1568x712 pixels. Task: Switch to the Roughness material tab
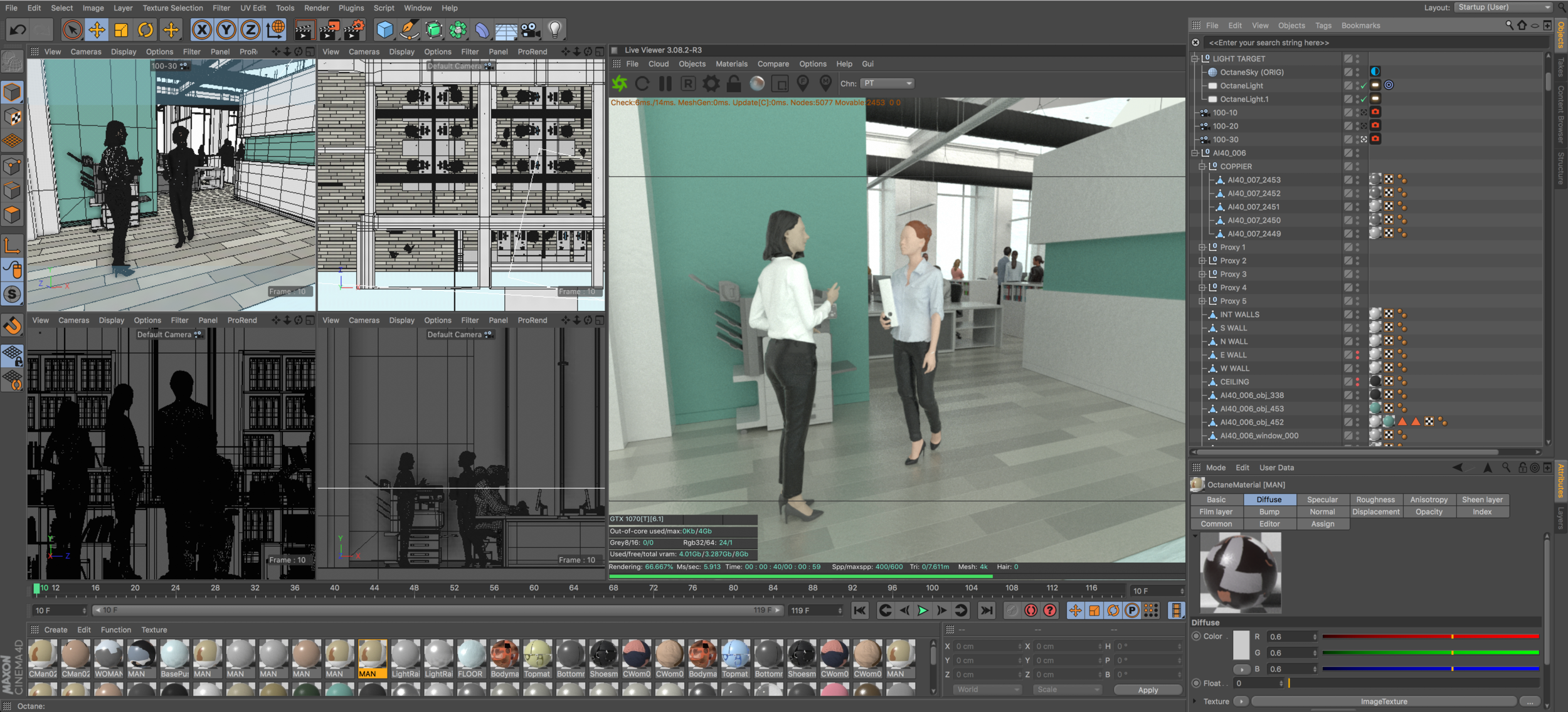coord(1375,500)
